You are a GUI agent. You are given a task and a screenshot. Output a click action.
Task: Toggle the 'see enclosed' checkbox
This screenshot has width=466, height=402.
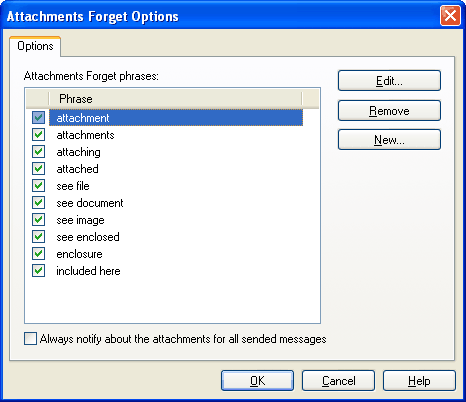pos(38,236)
